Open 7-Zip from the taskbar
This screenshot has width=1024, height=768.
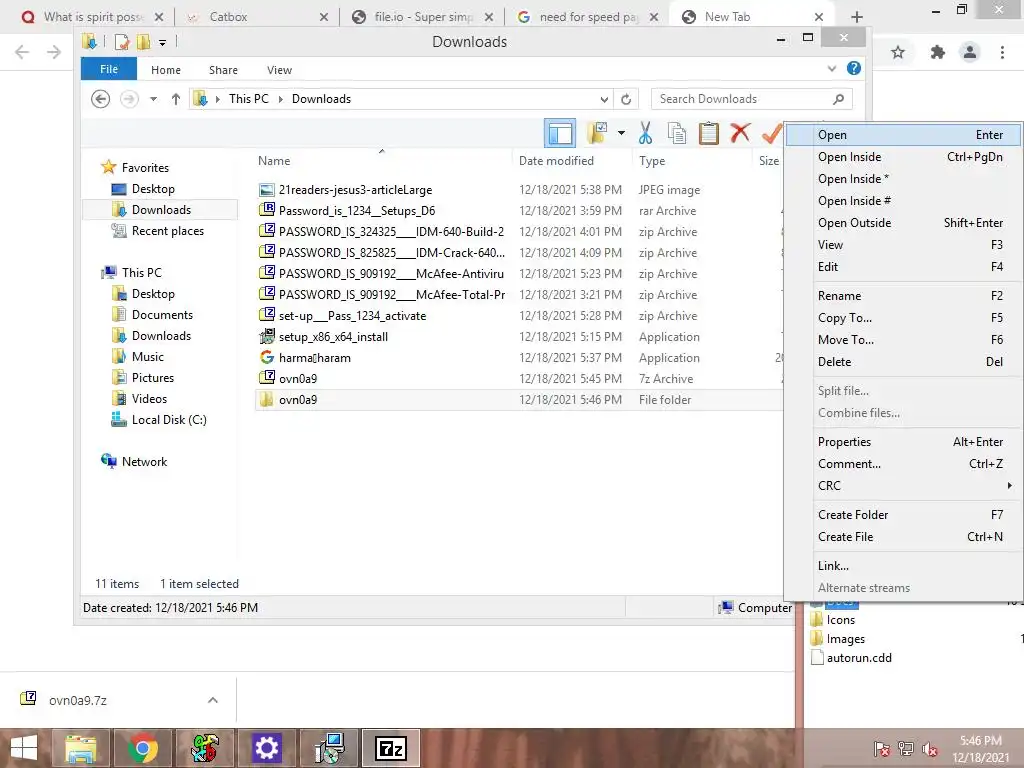[391, 748]
